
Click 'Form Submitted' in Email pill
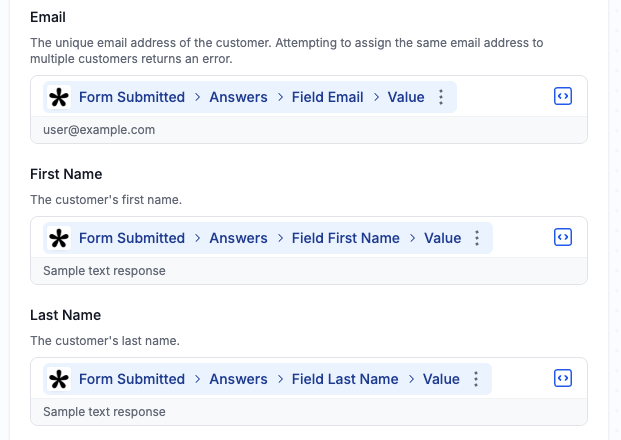pos(132,97)
